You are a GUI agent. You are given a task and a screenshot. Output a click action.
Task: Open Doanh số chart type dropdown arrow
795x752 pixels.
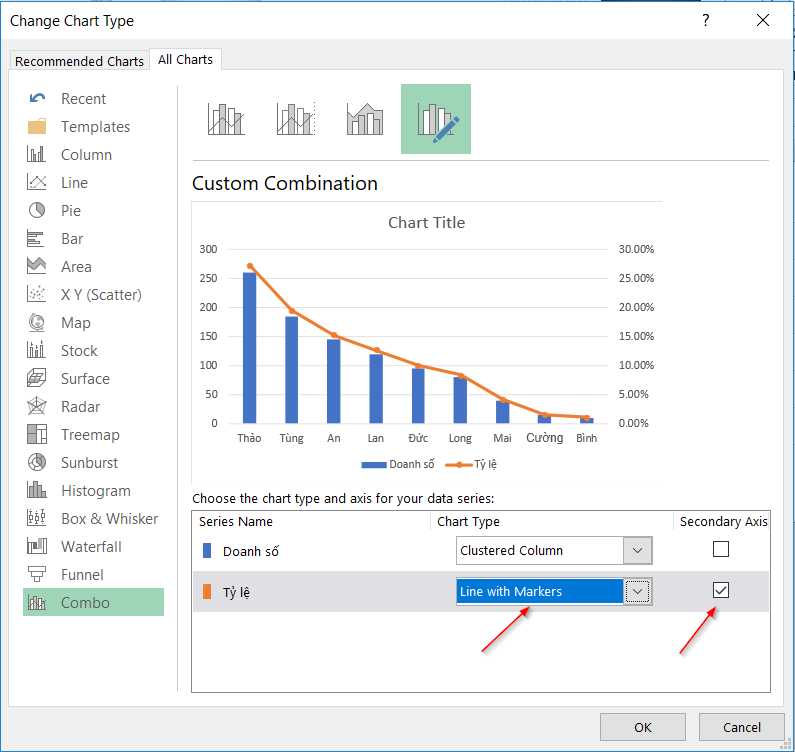637,551
